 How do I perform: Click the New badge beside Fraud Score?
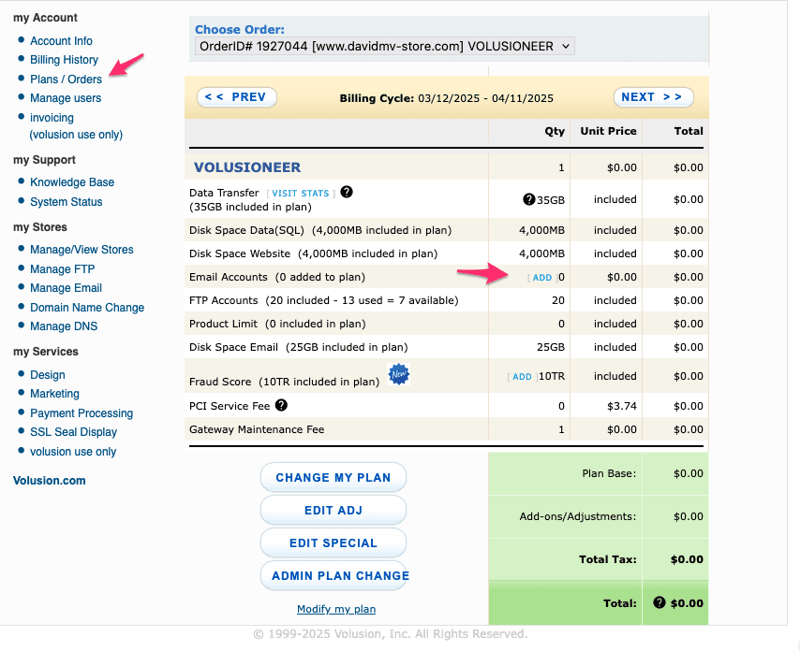click(x=399, y=375)
